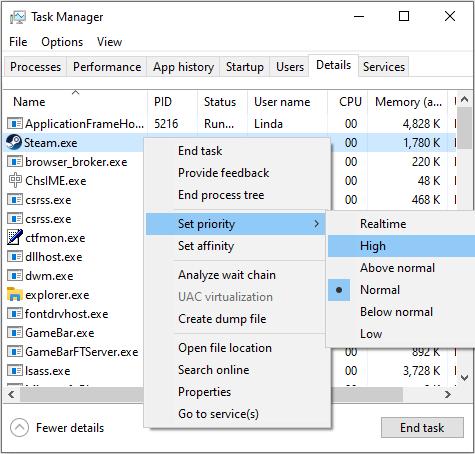
Task: Expand the Set priority submenu arrow
Action: 317,224
